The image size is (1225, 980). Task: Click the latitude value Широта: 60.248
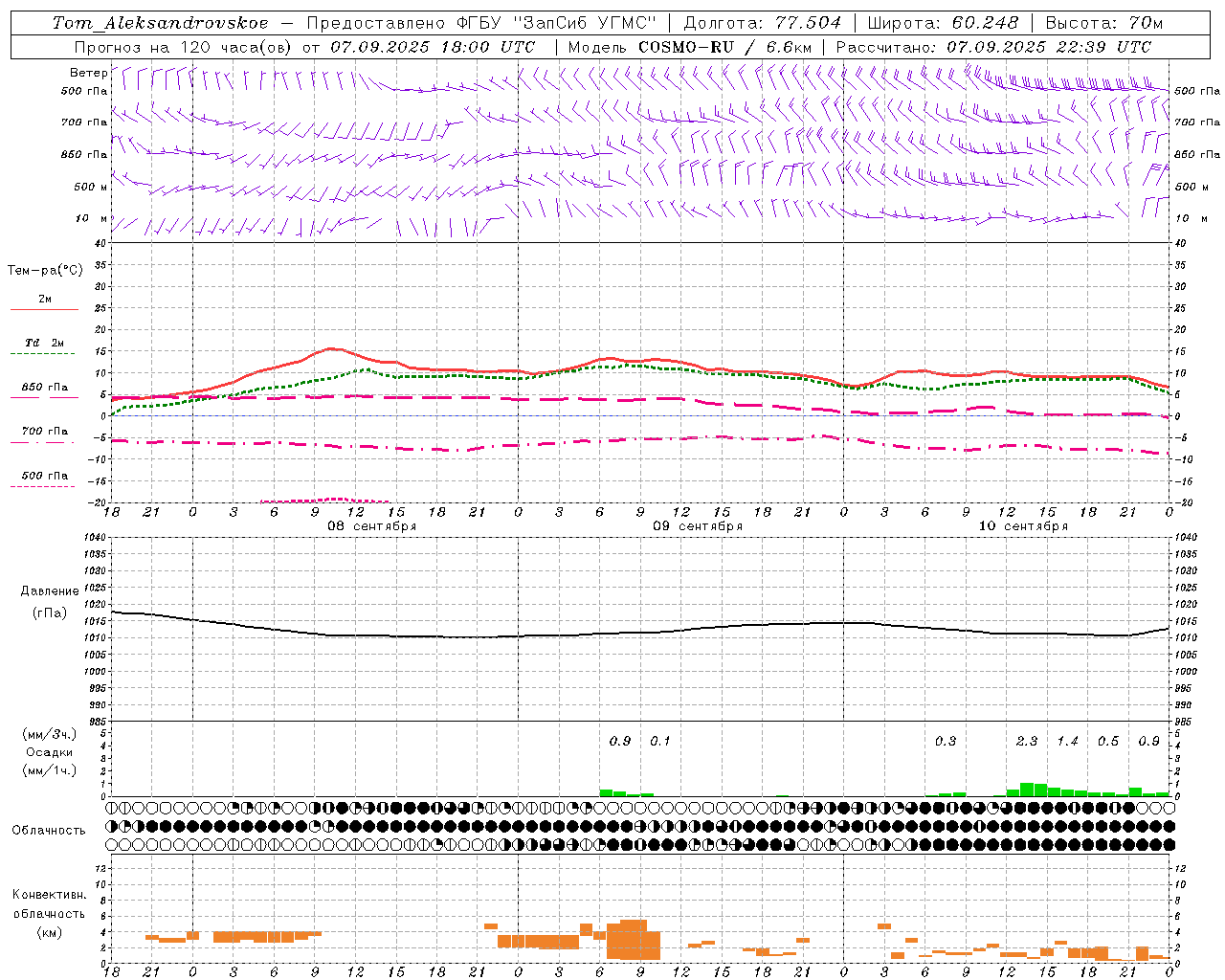pos(944,23)
